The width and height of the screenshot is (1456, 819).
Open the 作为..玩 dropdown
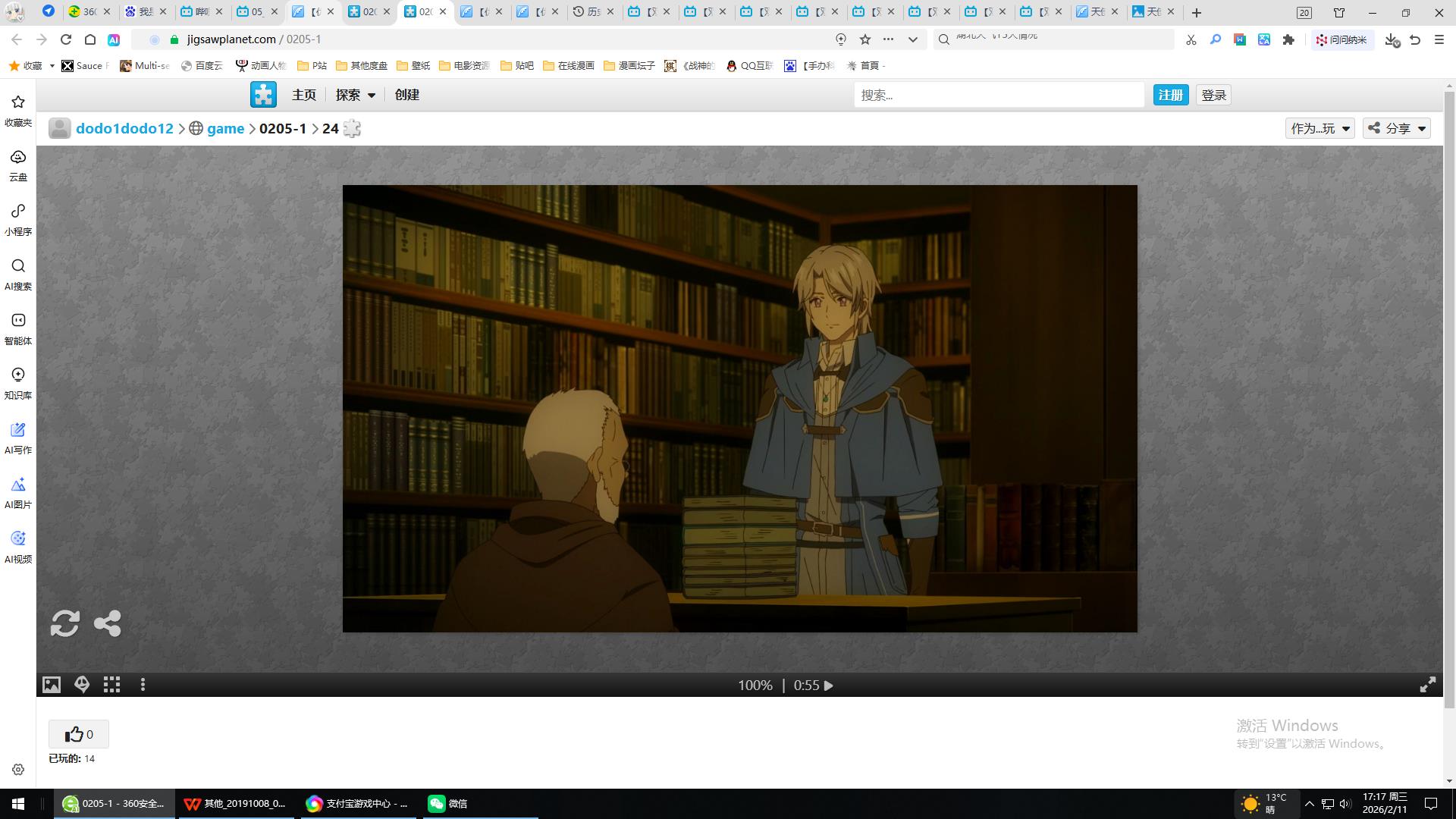coord(1319,128)
